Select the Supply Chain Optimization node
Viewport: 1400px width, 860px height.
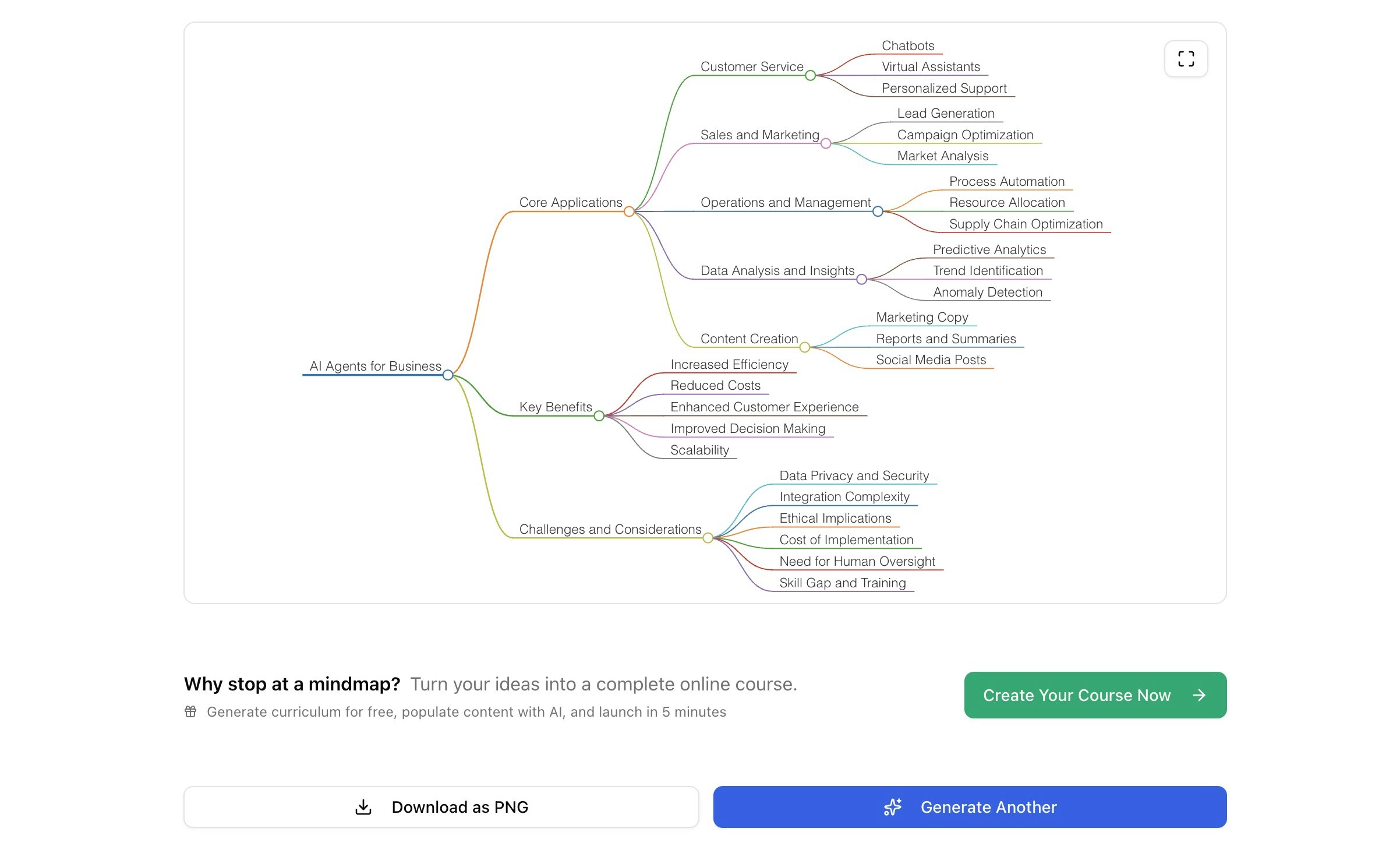pos(1026,224)
